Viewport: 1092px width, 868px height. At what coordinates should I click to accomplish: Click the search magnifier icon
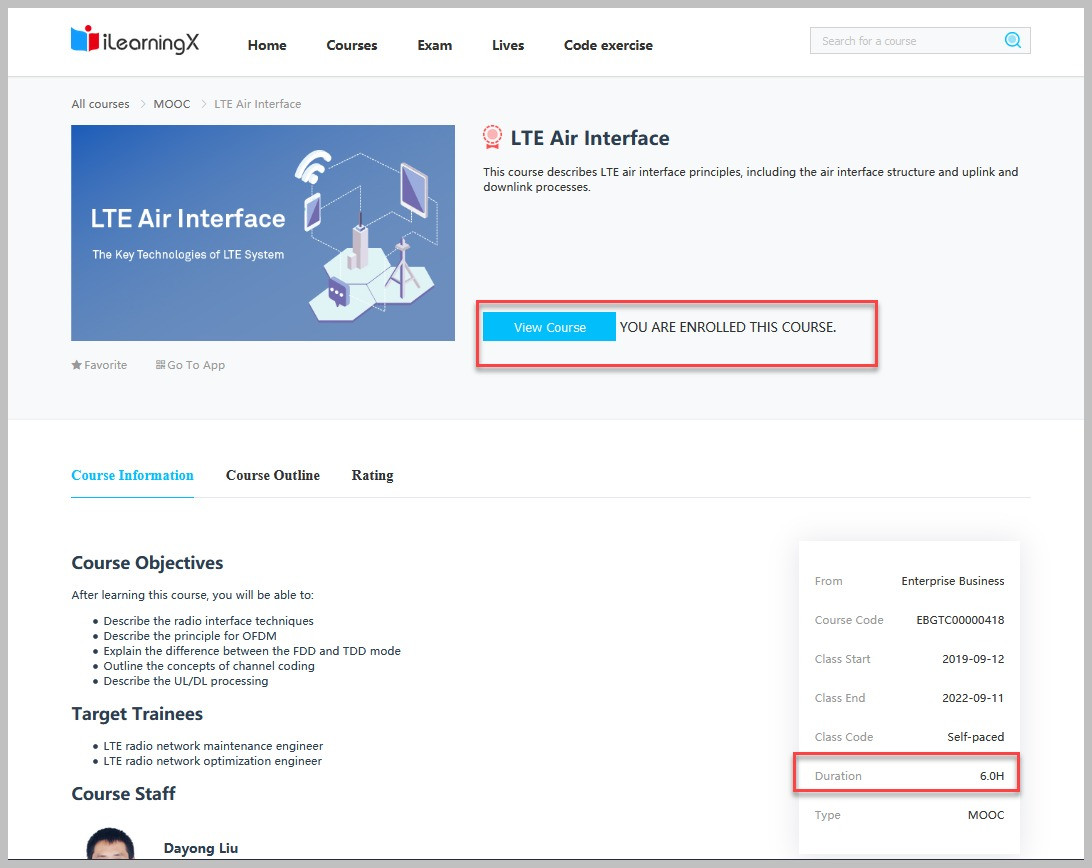pyautogui.click(x=1013, y=40)
